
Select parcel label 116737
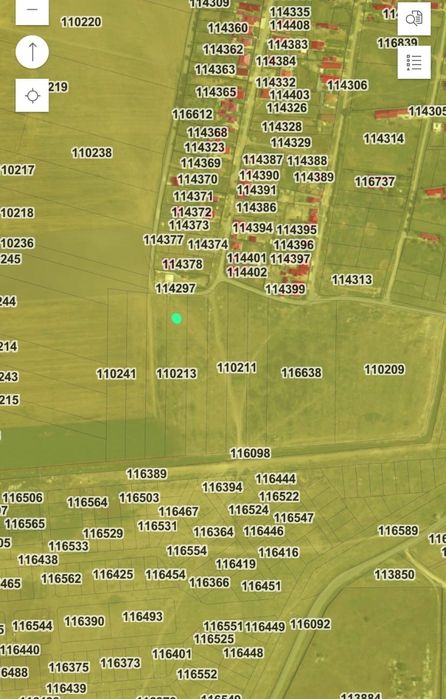coord(375,182)
